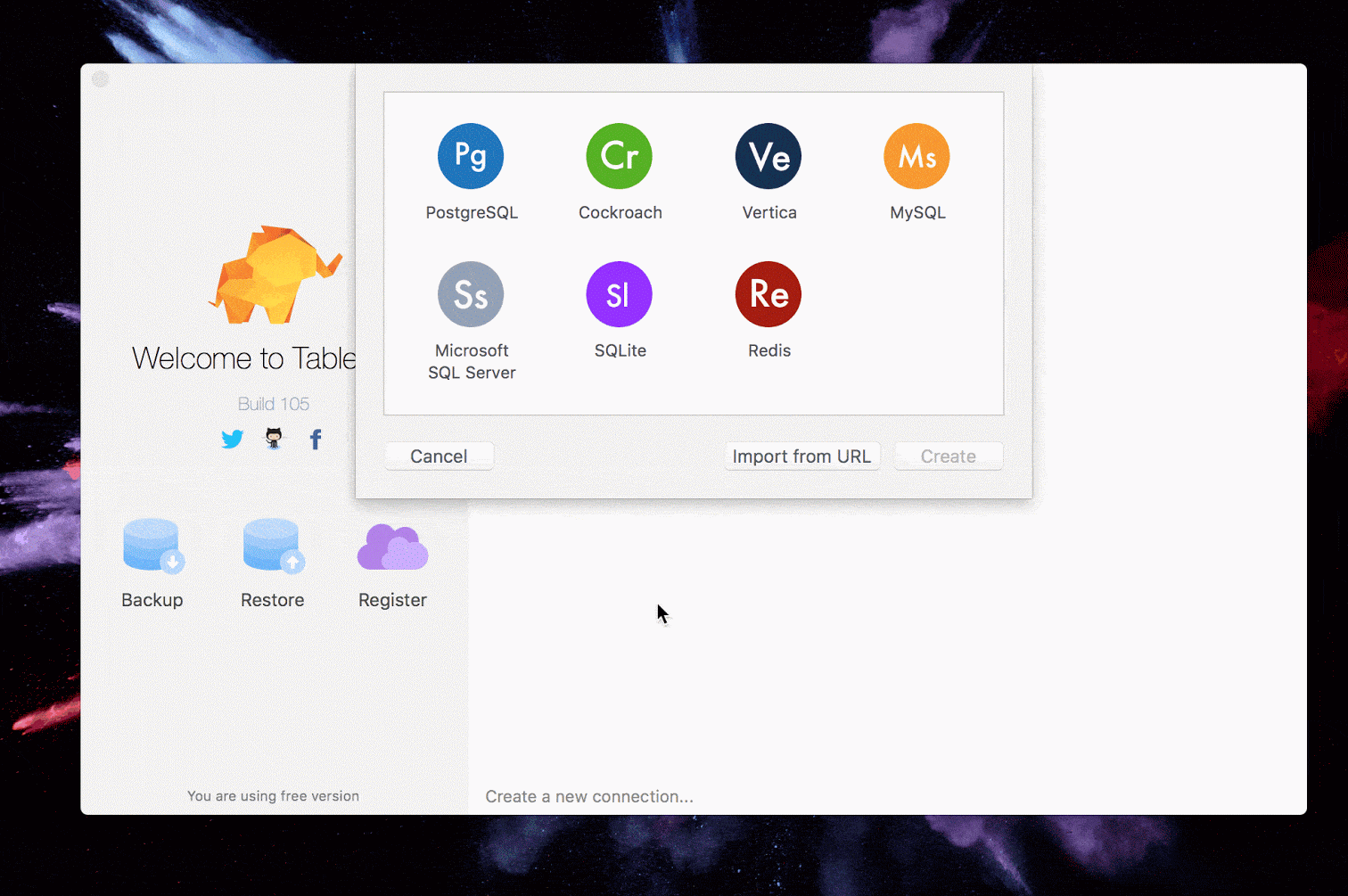Viewport: 1348px width, 896px height.
Task: Choose the Cockroach database icon
Action: tap(620, 156)
